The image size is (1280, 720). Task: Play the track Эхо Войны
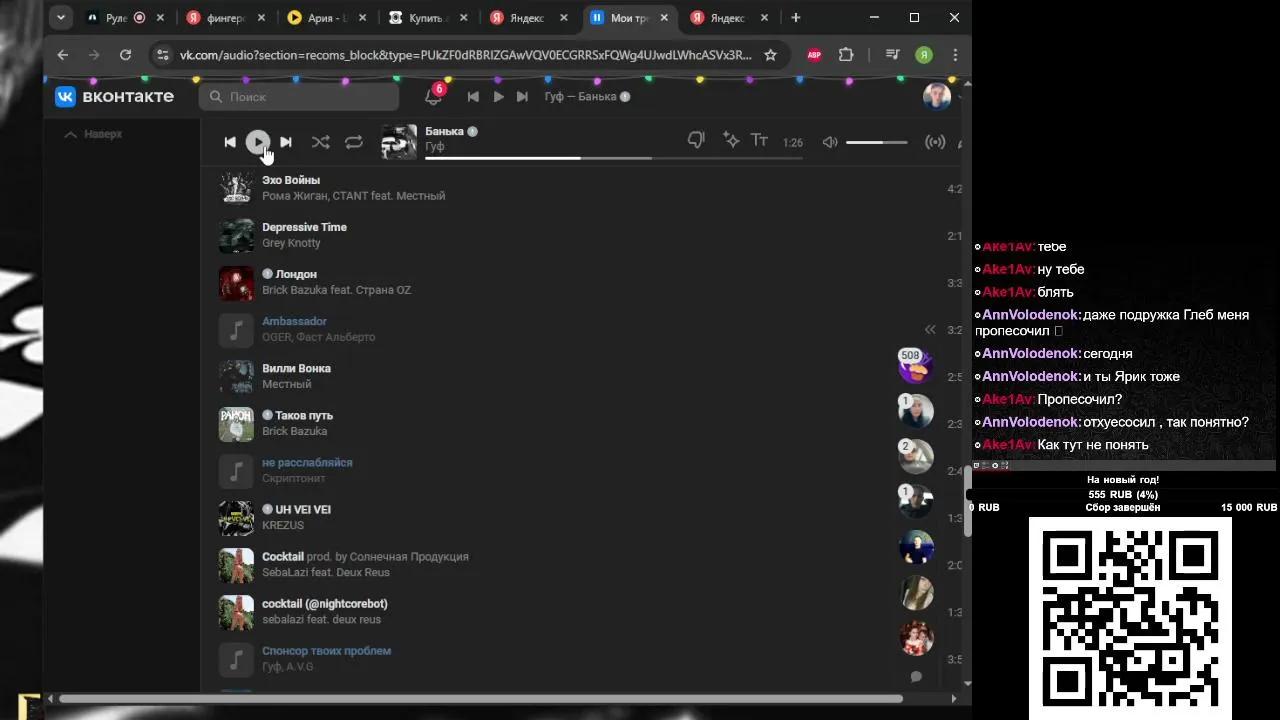pyautogui.click(x=291, y=180)
